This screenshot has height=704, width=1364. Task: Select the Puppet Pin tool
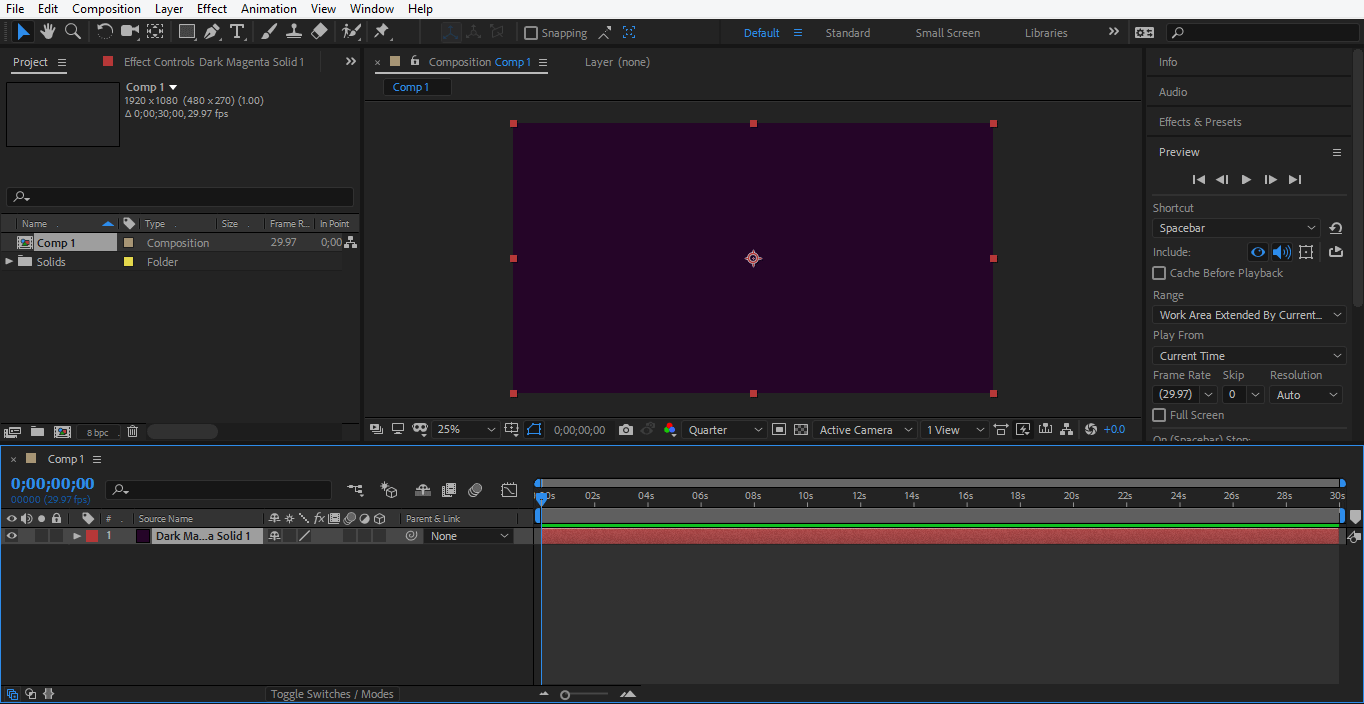(x=381, y=32)
